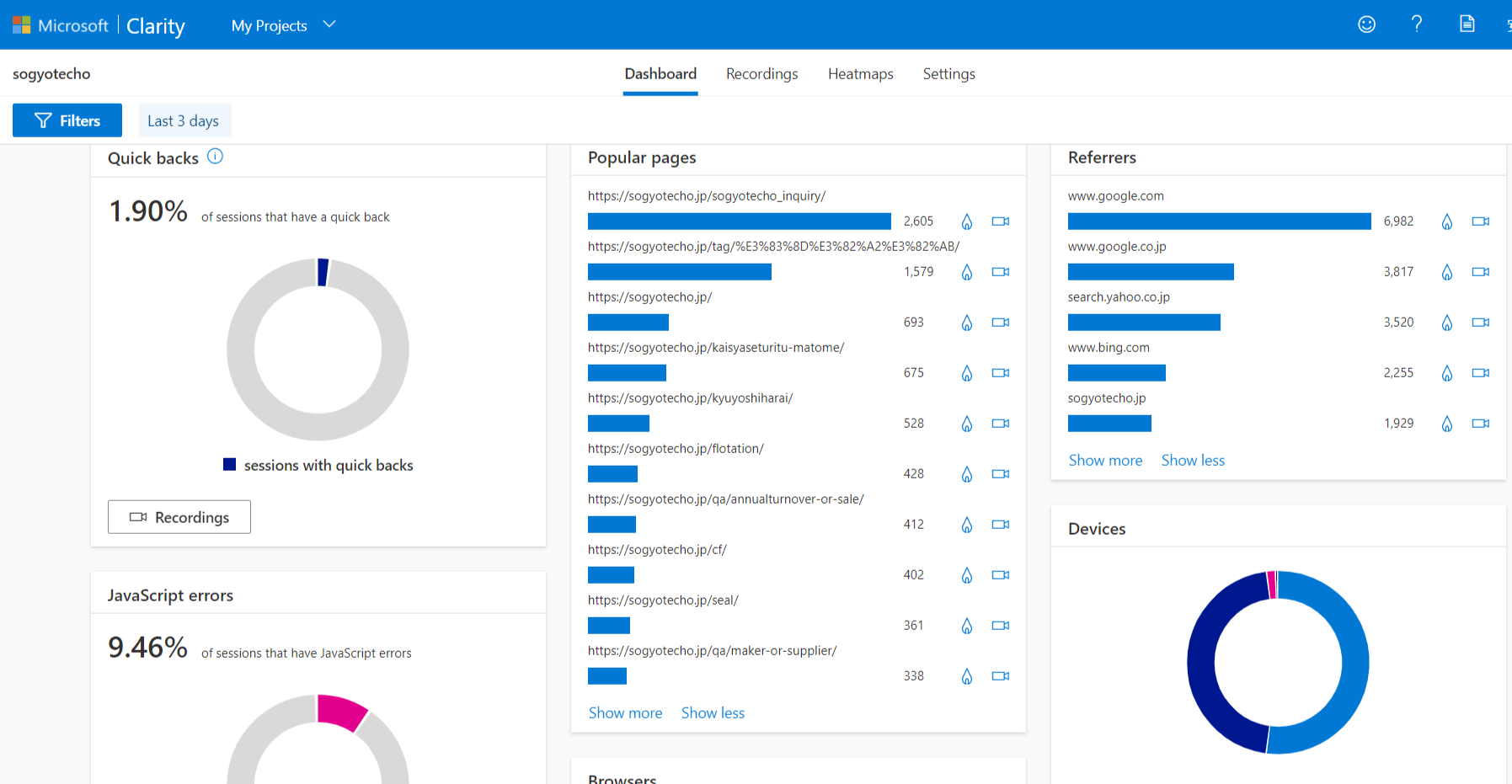Click Show more under Popular pages

coord(625,713)
